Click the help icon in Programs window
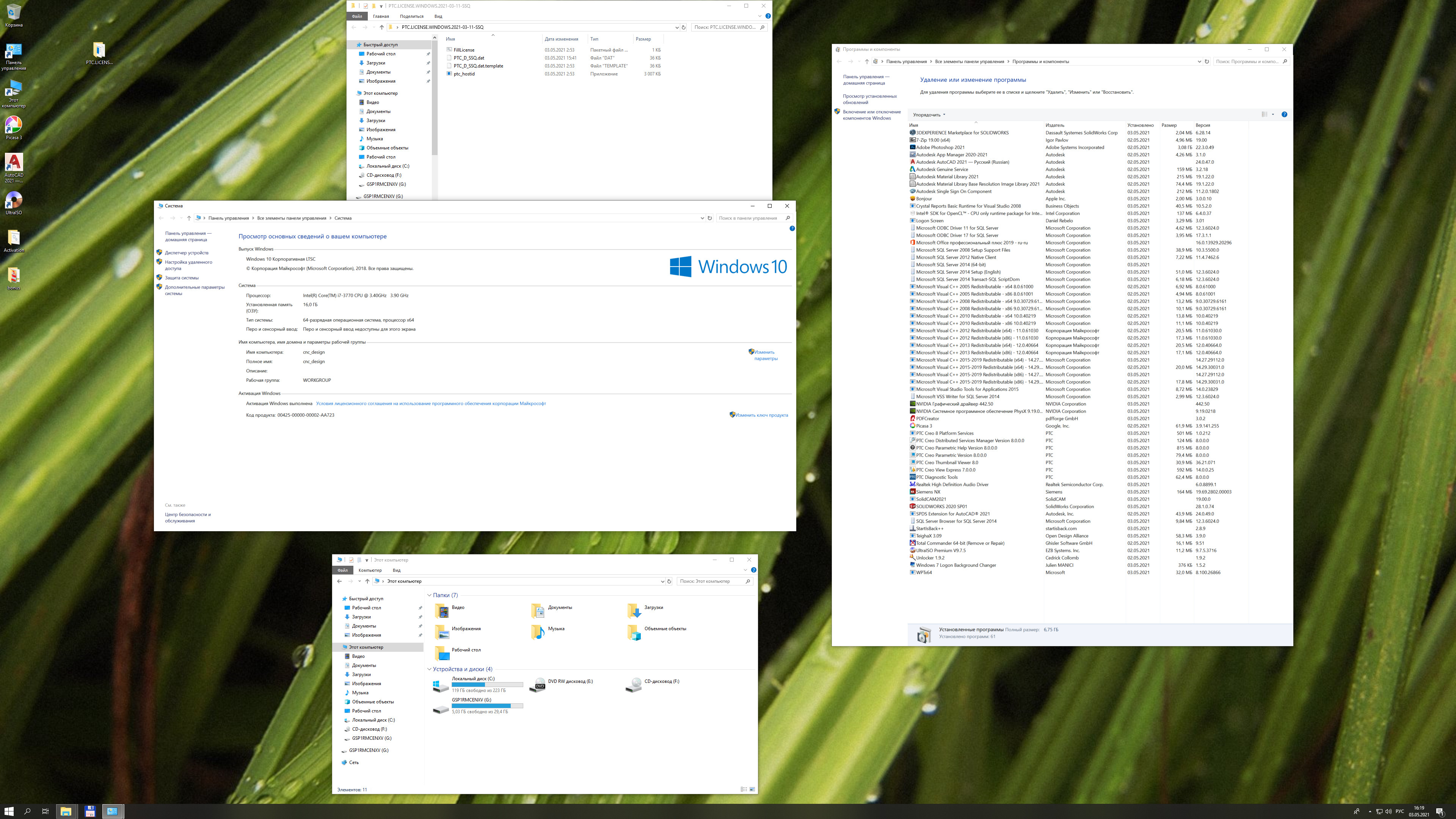 [1284, 115]
